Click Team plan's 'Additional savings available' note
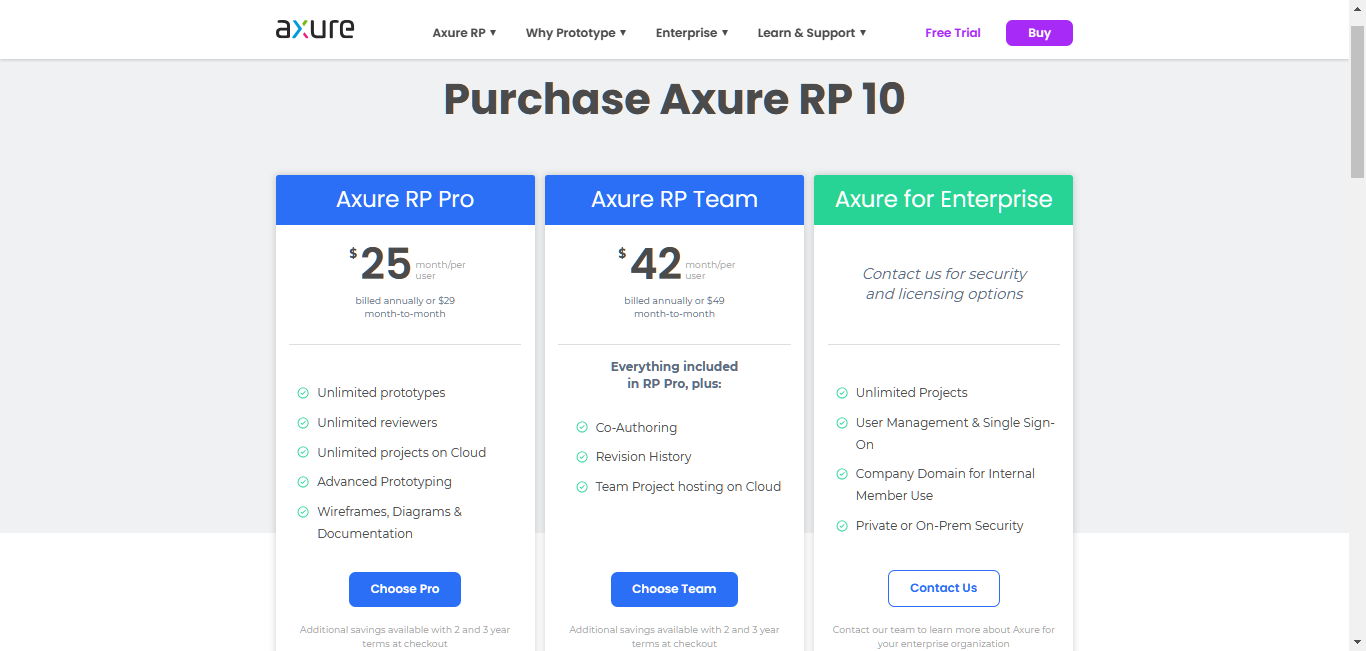Image resolution: width=1366 pixels, height=651 pixels. pos(674,637)
